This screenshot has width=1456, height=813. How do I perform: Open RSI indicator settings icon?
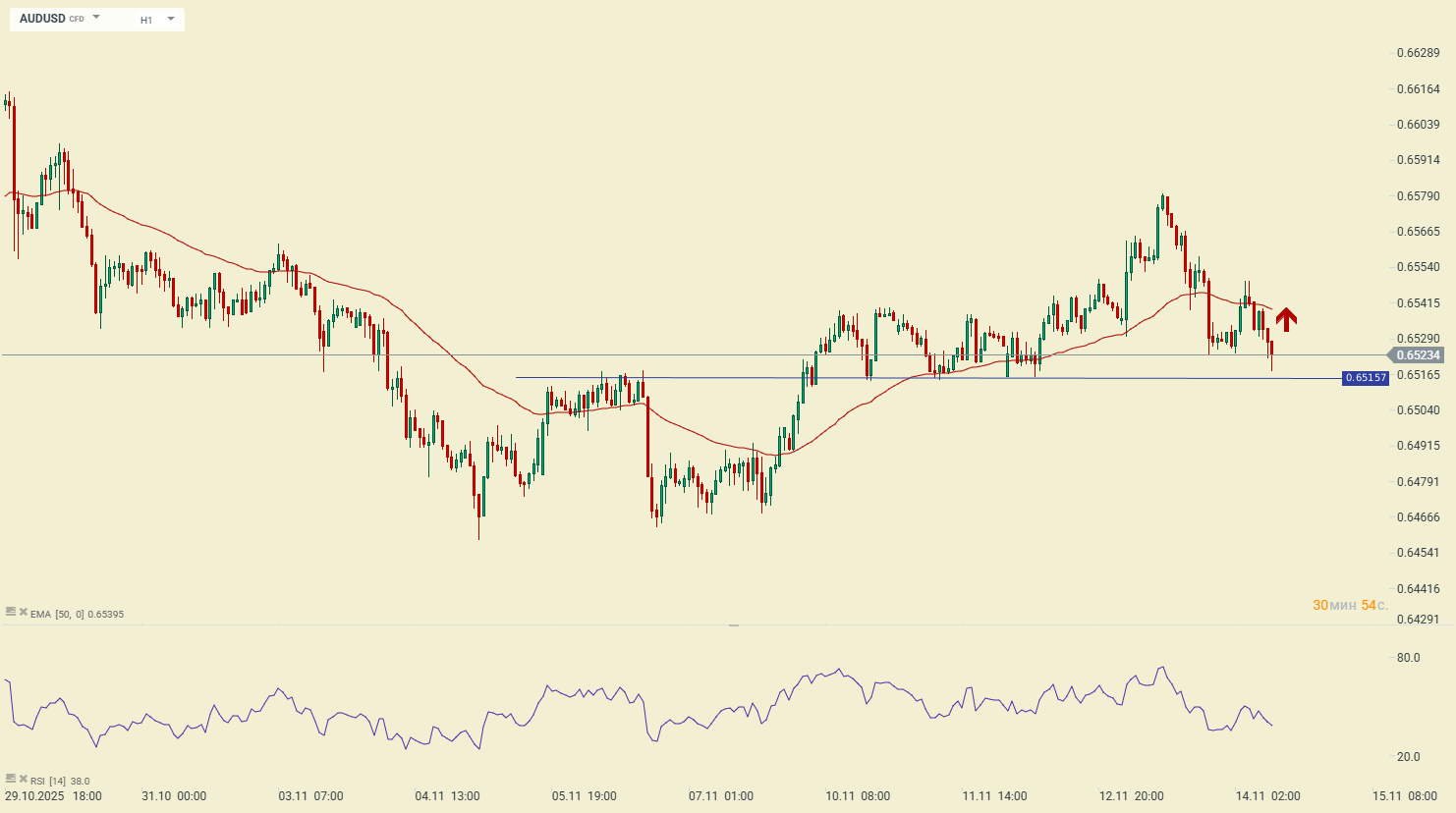[x=11, y=779]
